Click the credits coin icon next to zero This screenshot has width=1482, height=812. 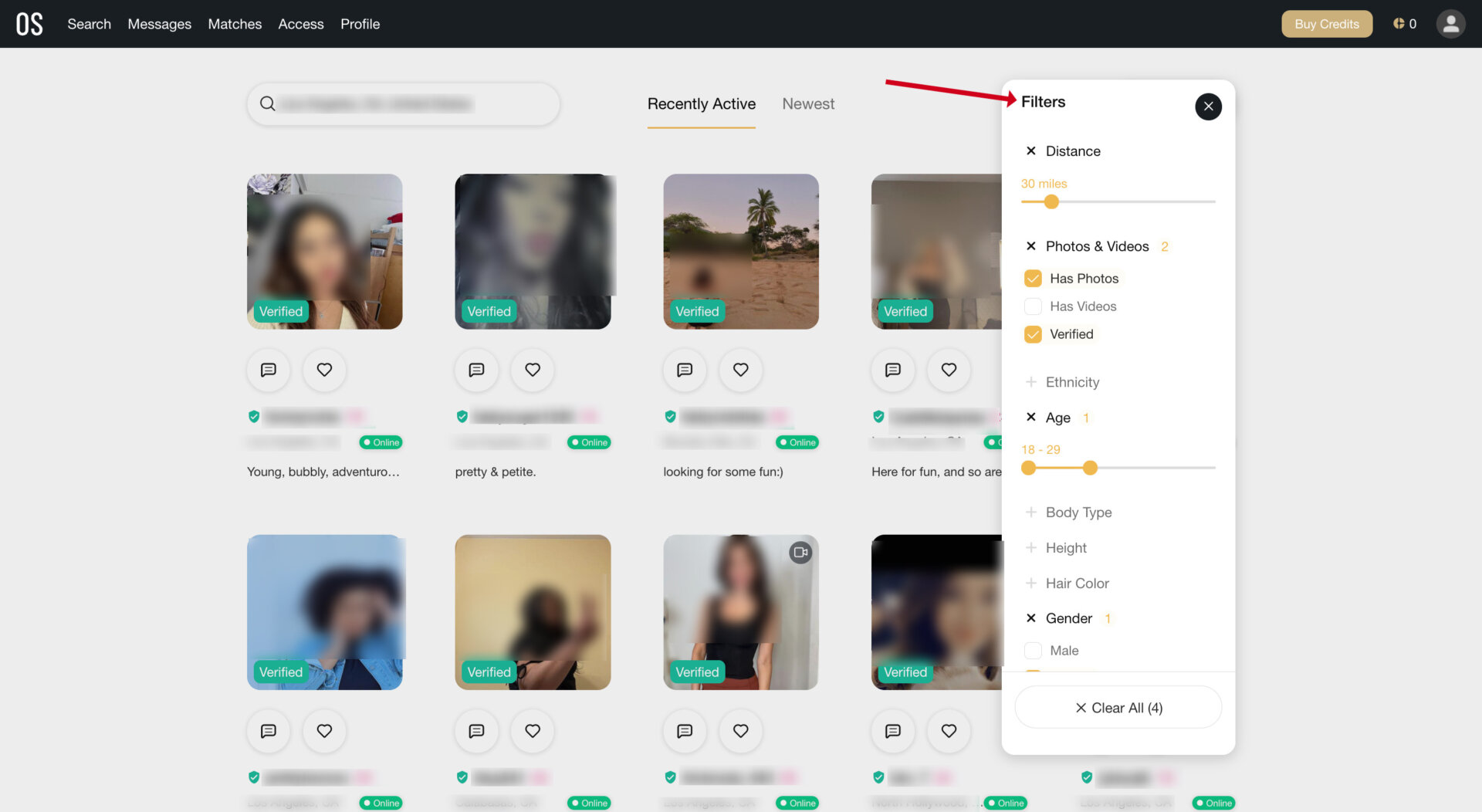1399,23
